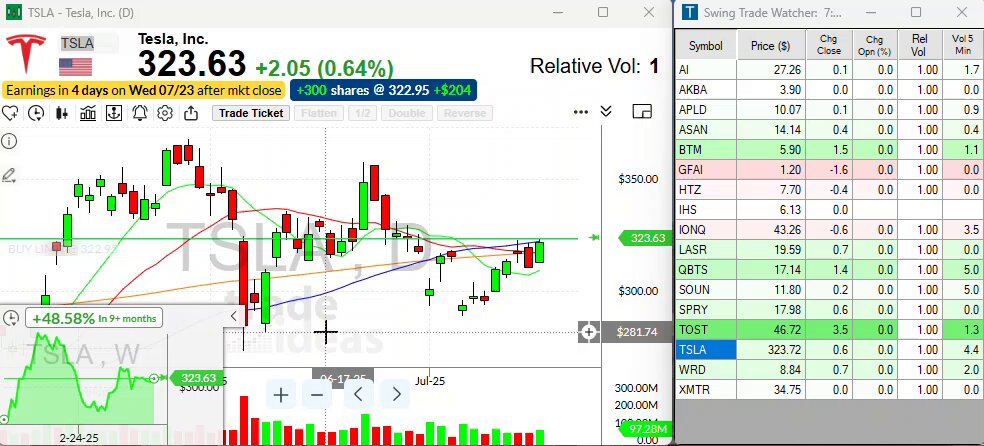
Task: Set a price alert with bell icon
Action: click(x=139, y=114)
